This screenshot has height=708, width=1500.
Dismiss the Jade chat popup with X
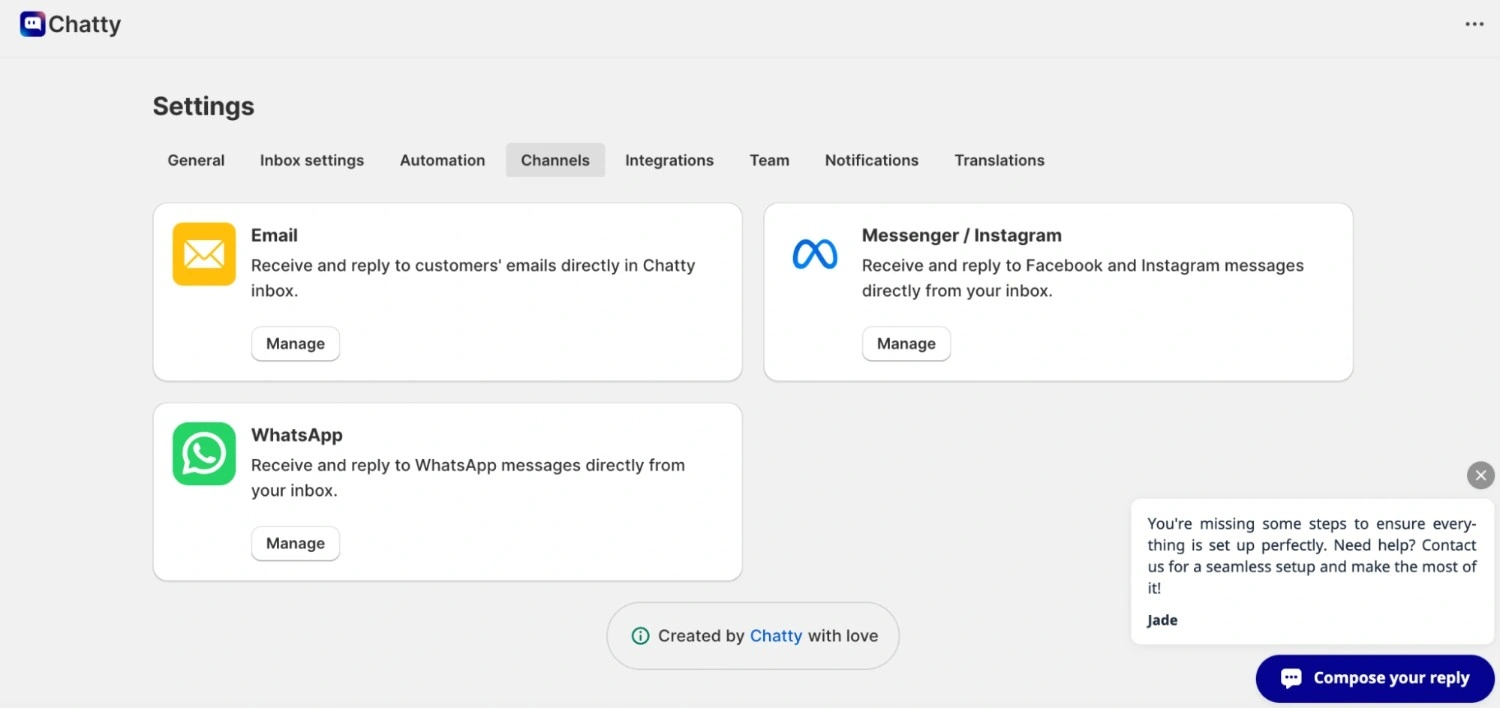click(x=1481, y=475)
